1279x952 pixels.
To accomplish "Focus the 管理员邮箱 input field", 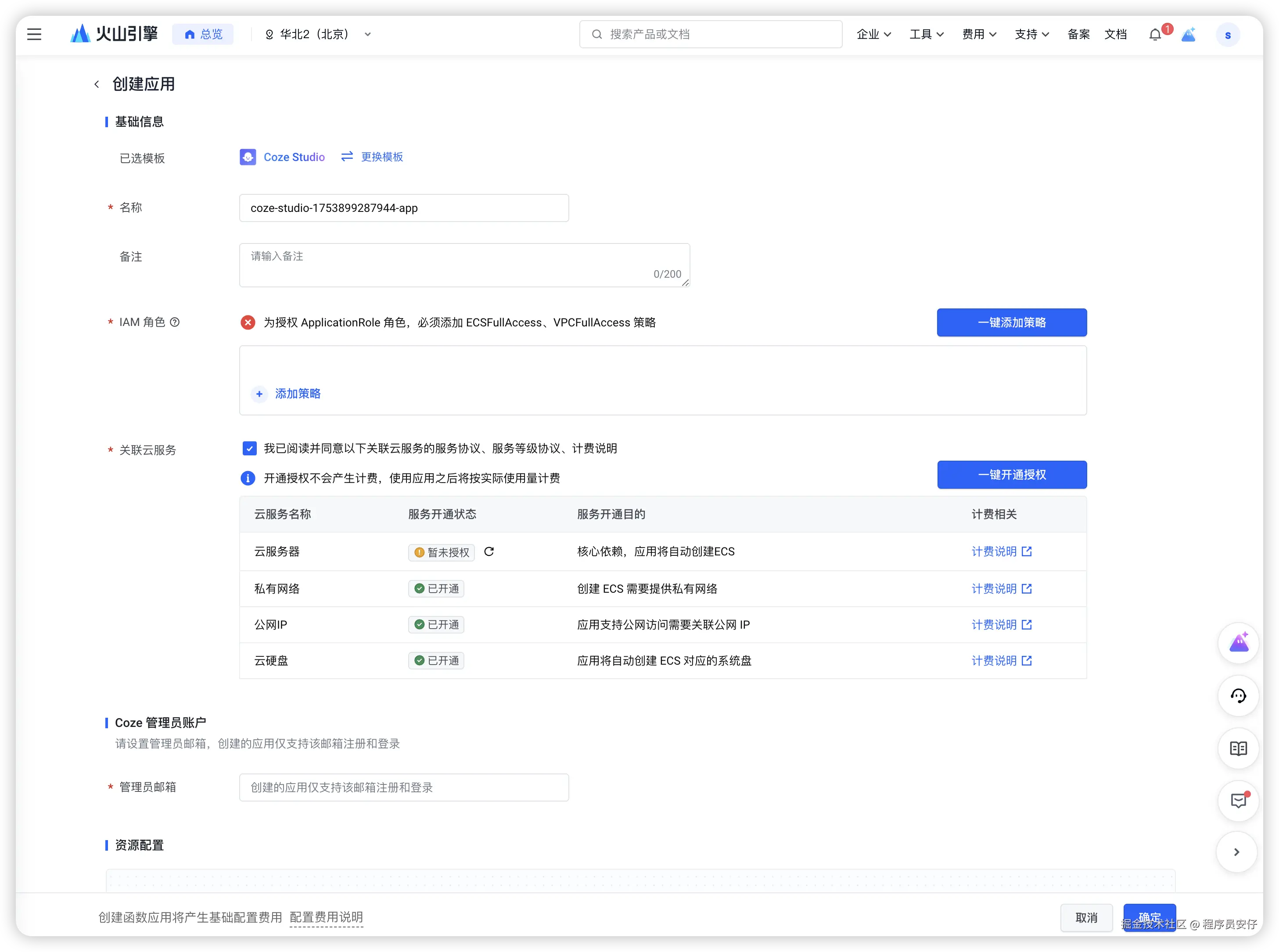I will [x=403, y=788].
